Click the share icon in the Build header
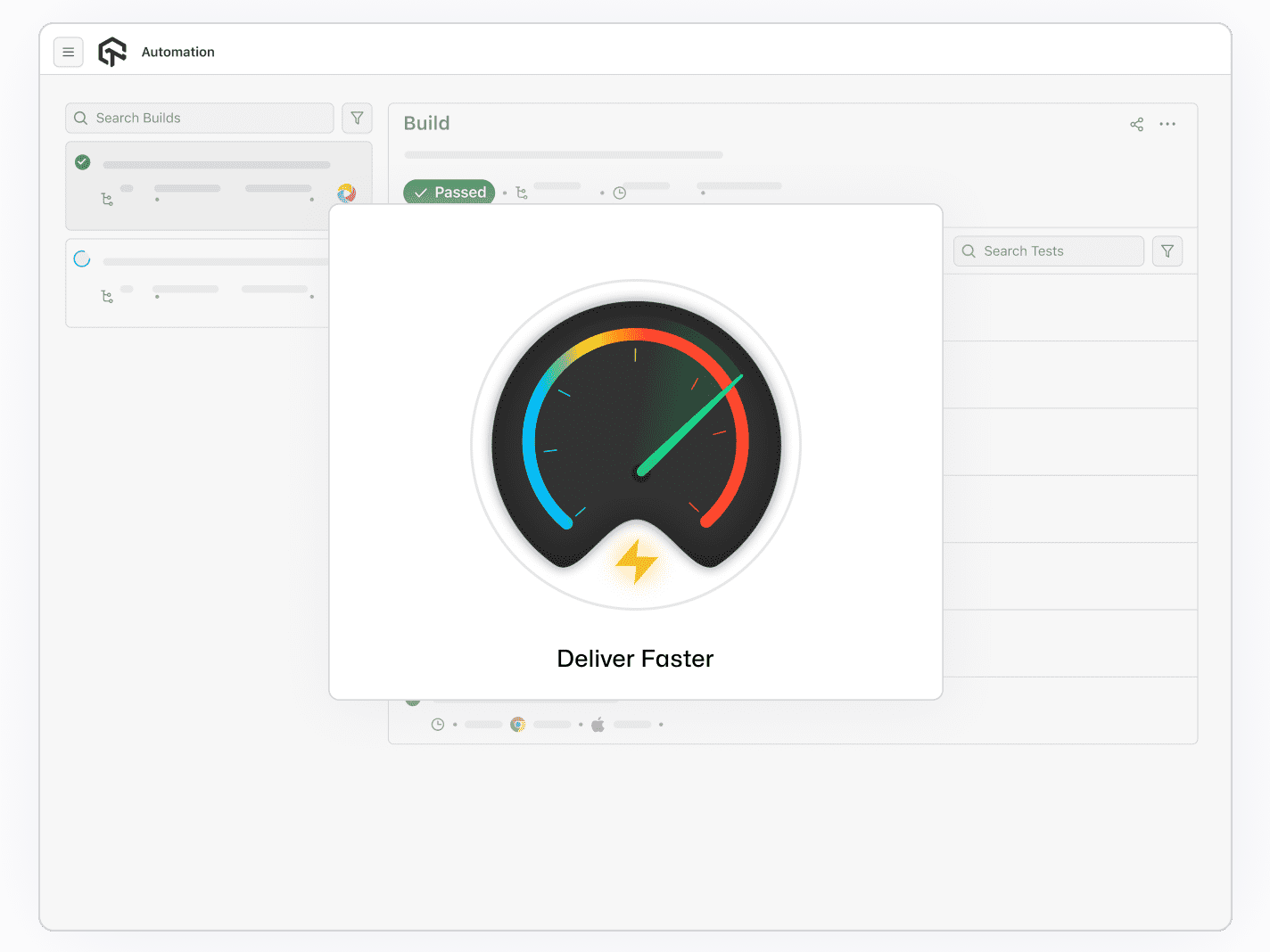 click(x=1136, y=124)
